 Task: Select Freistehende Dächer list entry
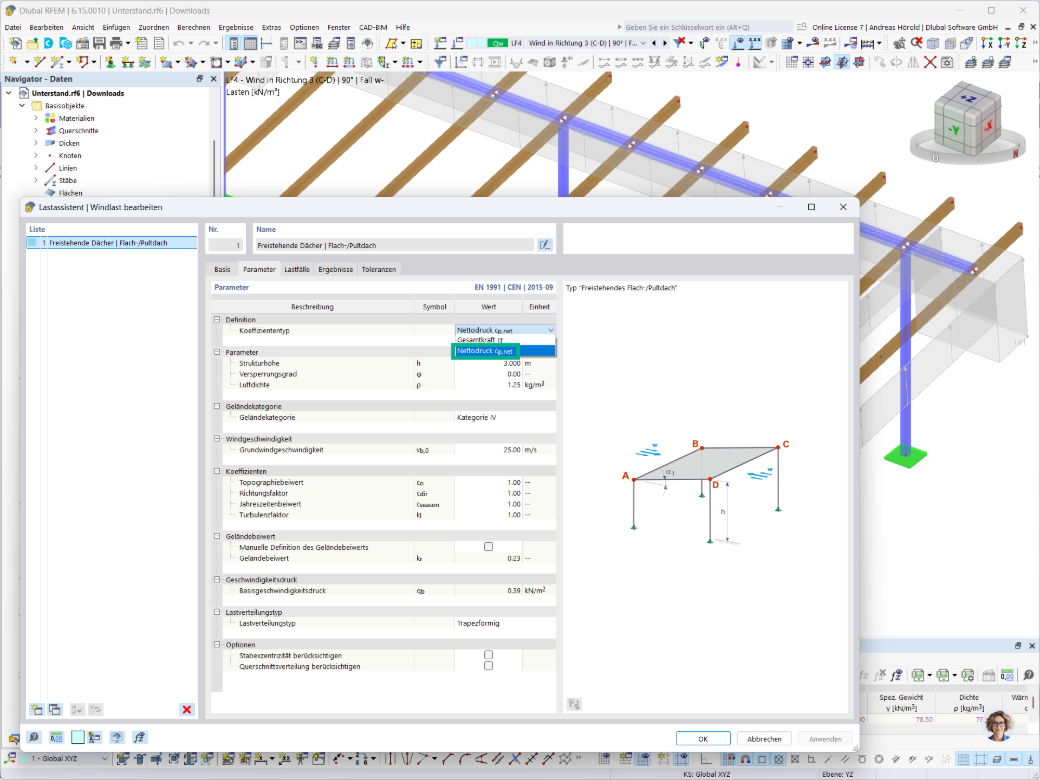111,243
